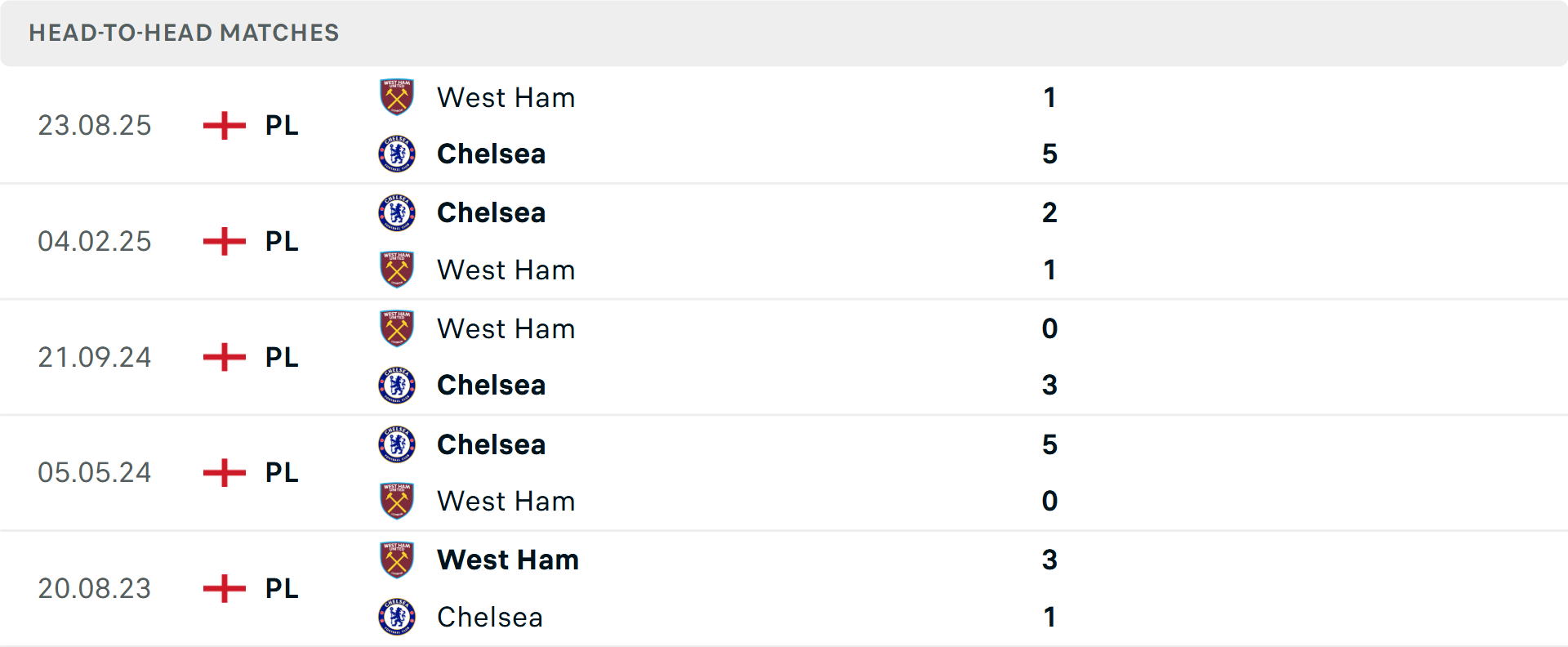This screenshot has height=647, width=1568.
Task: Click the West Ham crest in the 23.08.25 match
Action: coord(397,97)
